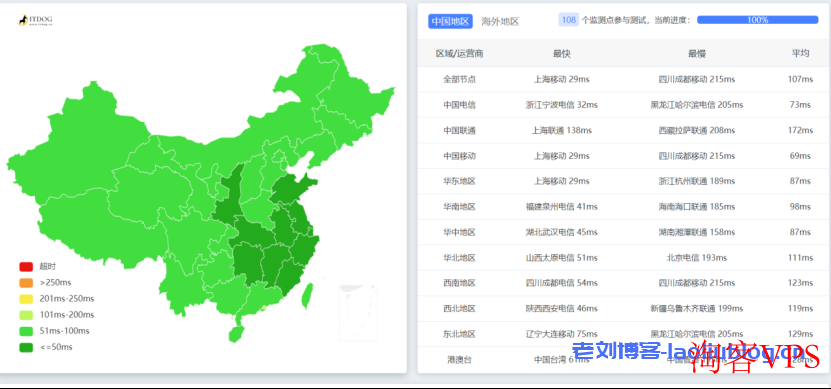
Task: Click 海南海口联通 185ms cell
Action: click(697, 207)
